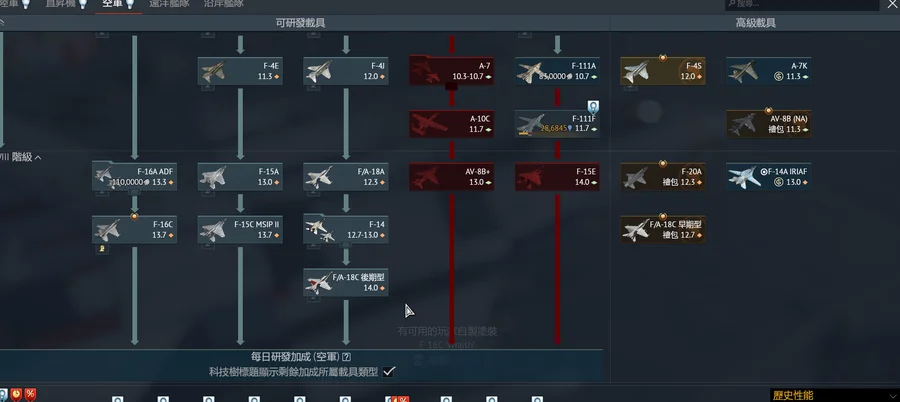This screenshot has width=900, height=402.
Task: Choose the F-15E locked aircraft card
Action: tap(557, 177)
